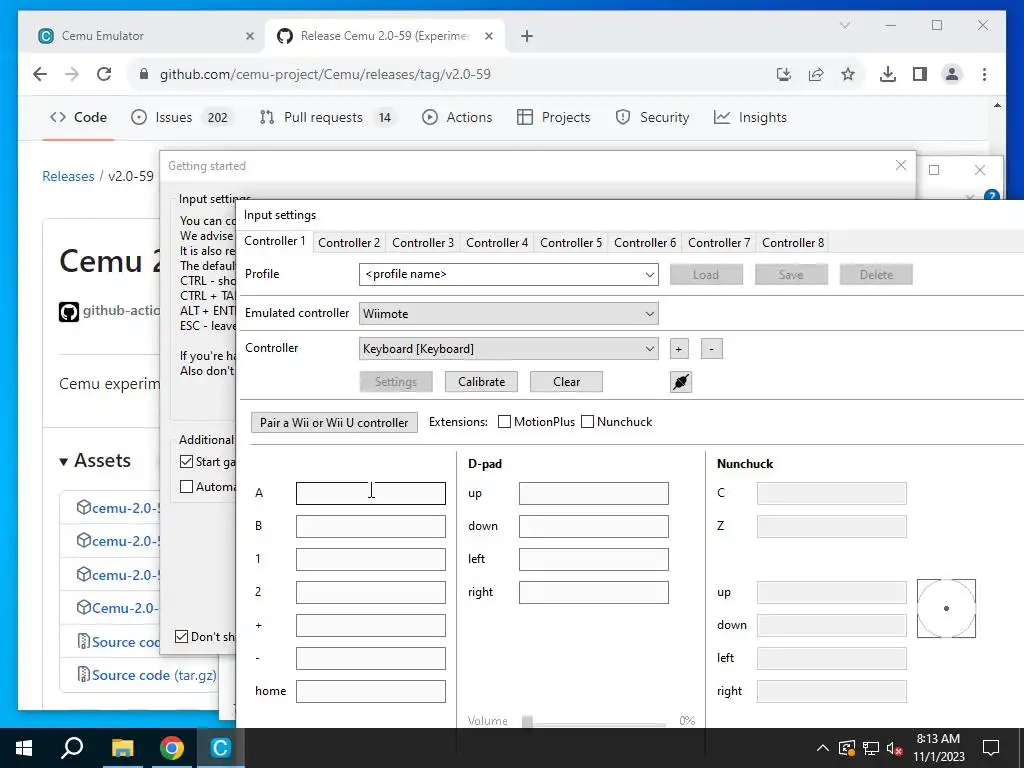Image resolution: width=1024 pixels, height=768 pixels.
Task: Open Chrome three-dot menu
Action: [984, 74]
